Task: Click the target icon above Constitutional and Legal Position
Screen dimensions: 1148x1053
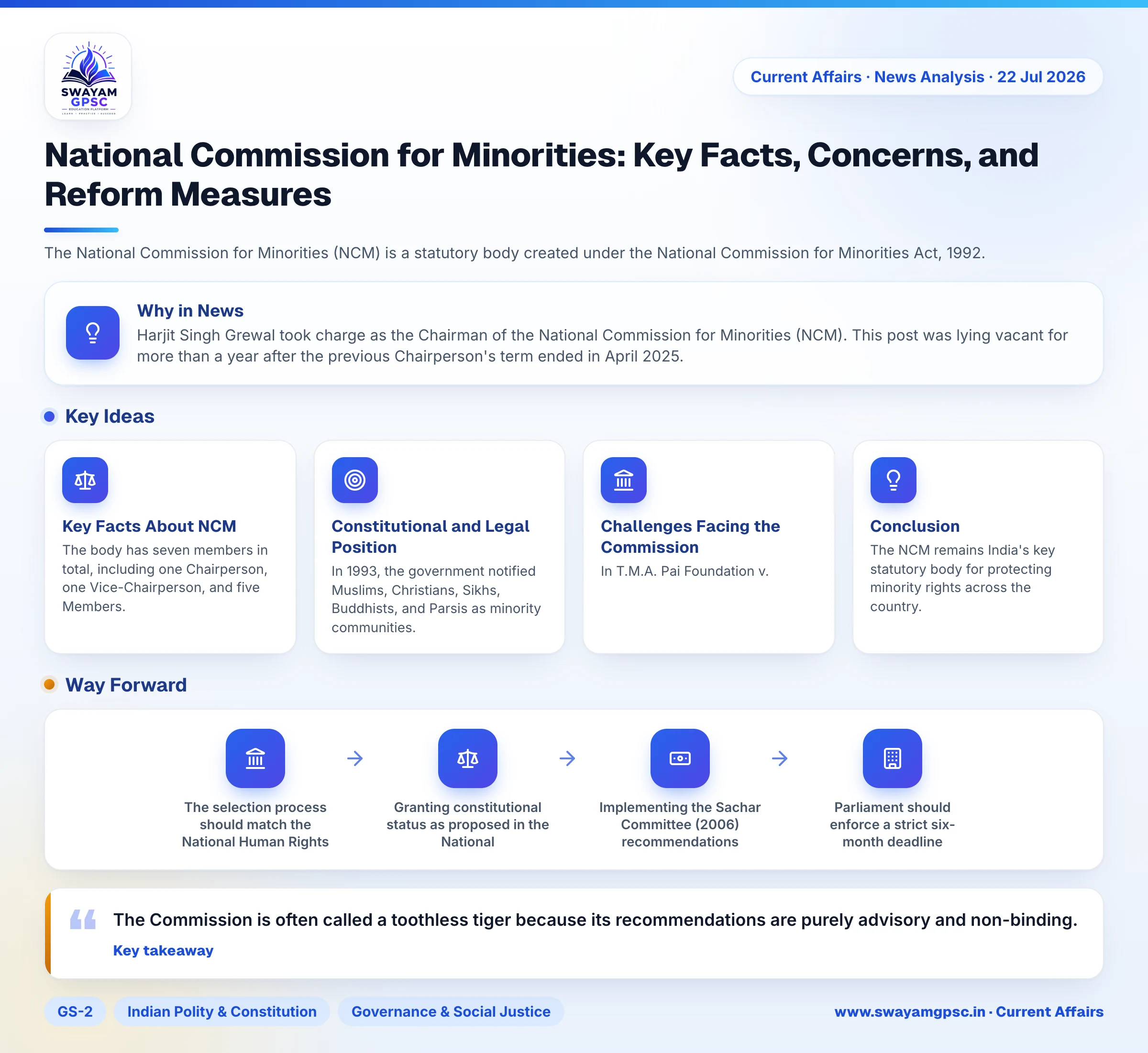Action: [x=354, y=480]
